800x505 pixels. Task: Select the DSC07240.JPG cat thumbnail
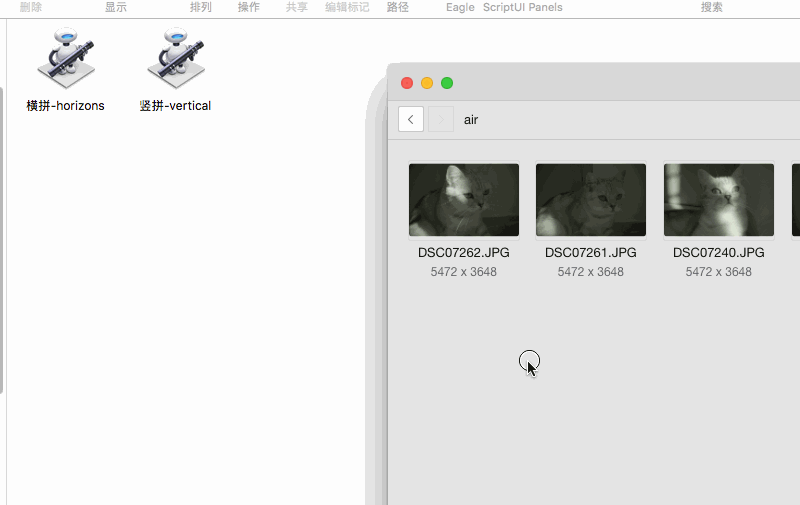coord(719,200)
